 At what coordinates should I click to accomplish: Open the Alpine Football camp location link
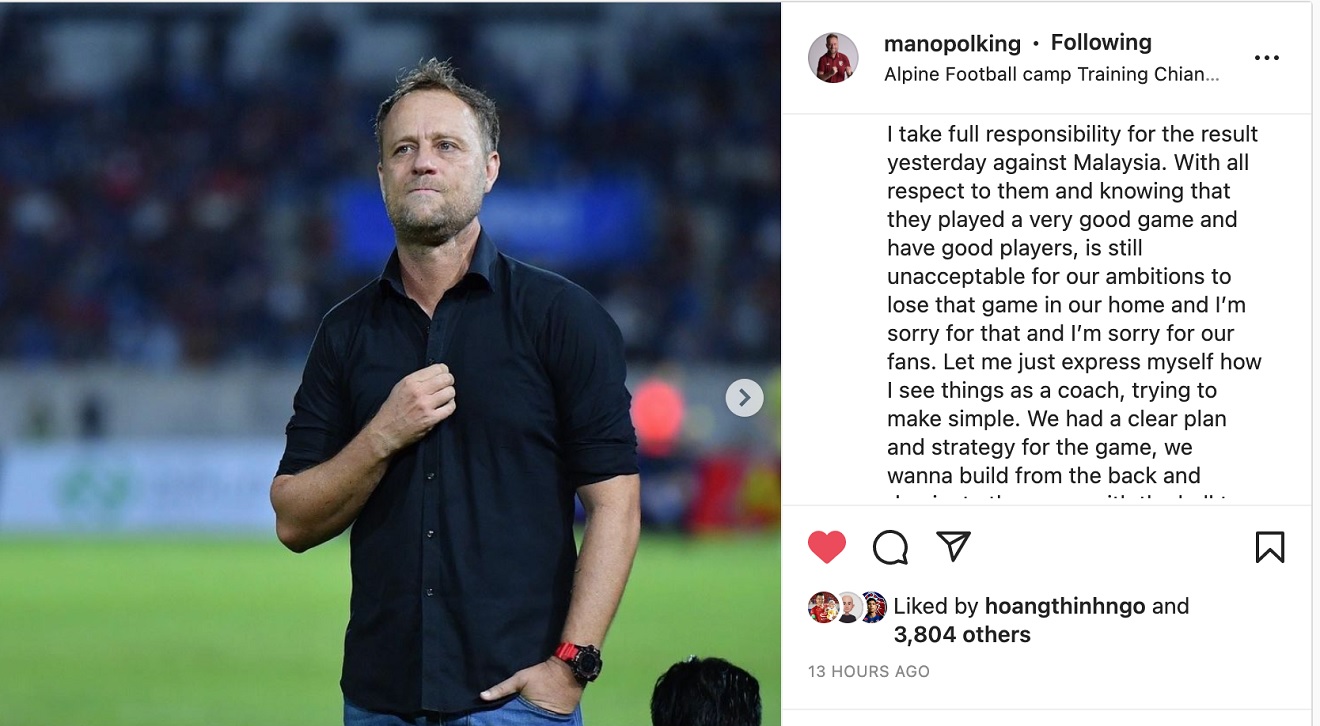[x=1051, y=74]
